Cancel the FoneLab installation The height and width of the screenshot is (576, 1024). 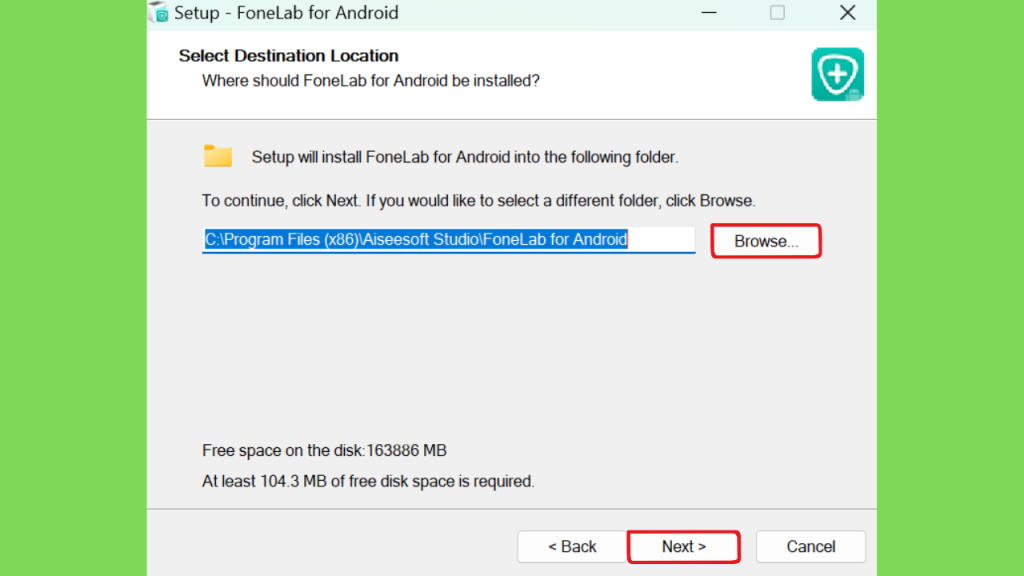[x=810, y=547]
